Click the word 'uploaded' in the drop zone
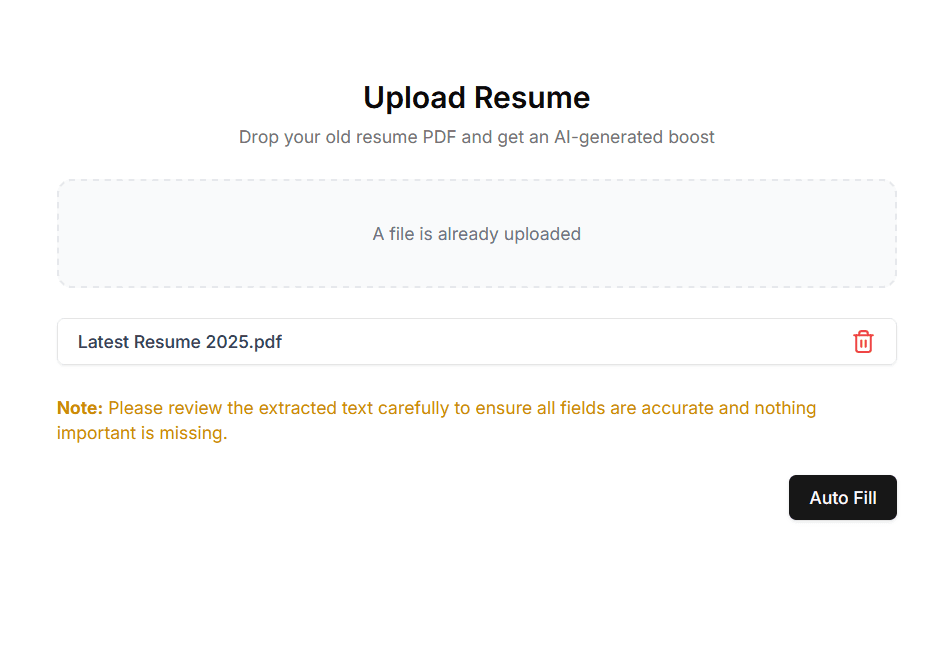This screenshot has width=945, height=666. click(x=542, y=234)
